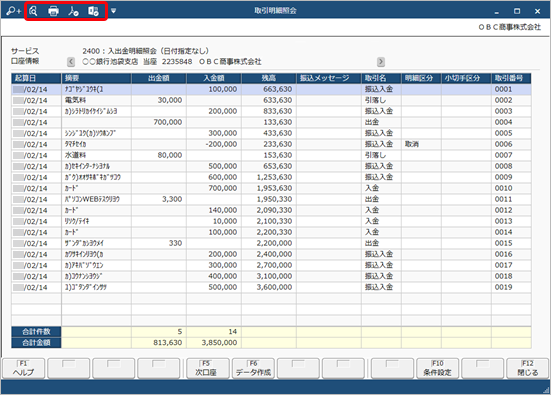Click the magnifier plus zoom icon
Image resolution: width=551 pixels, height=395 pixels.
click(13, 11)
